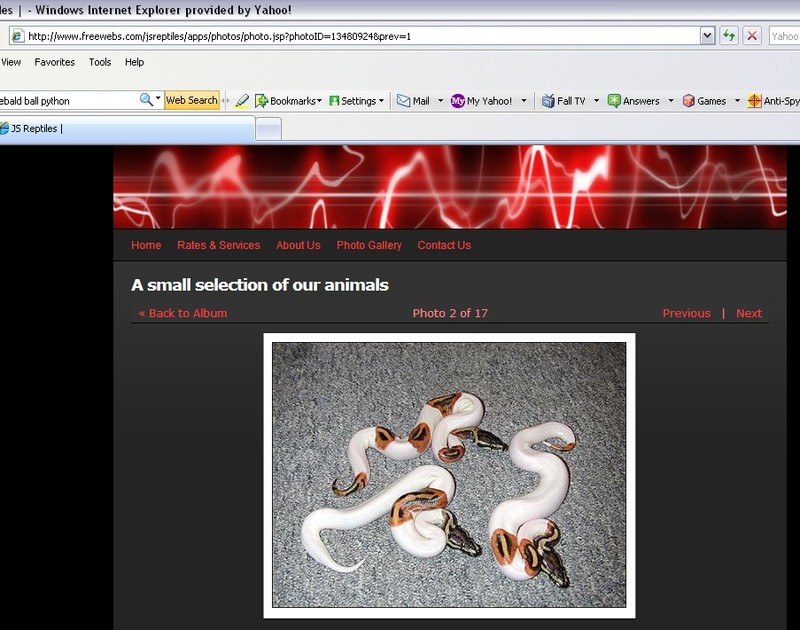Open the Rates & Services link
The height and width of the screenshot is (630, 800).
(x=218, y=245)
